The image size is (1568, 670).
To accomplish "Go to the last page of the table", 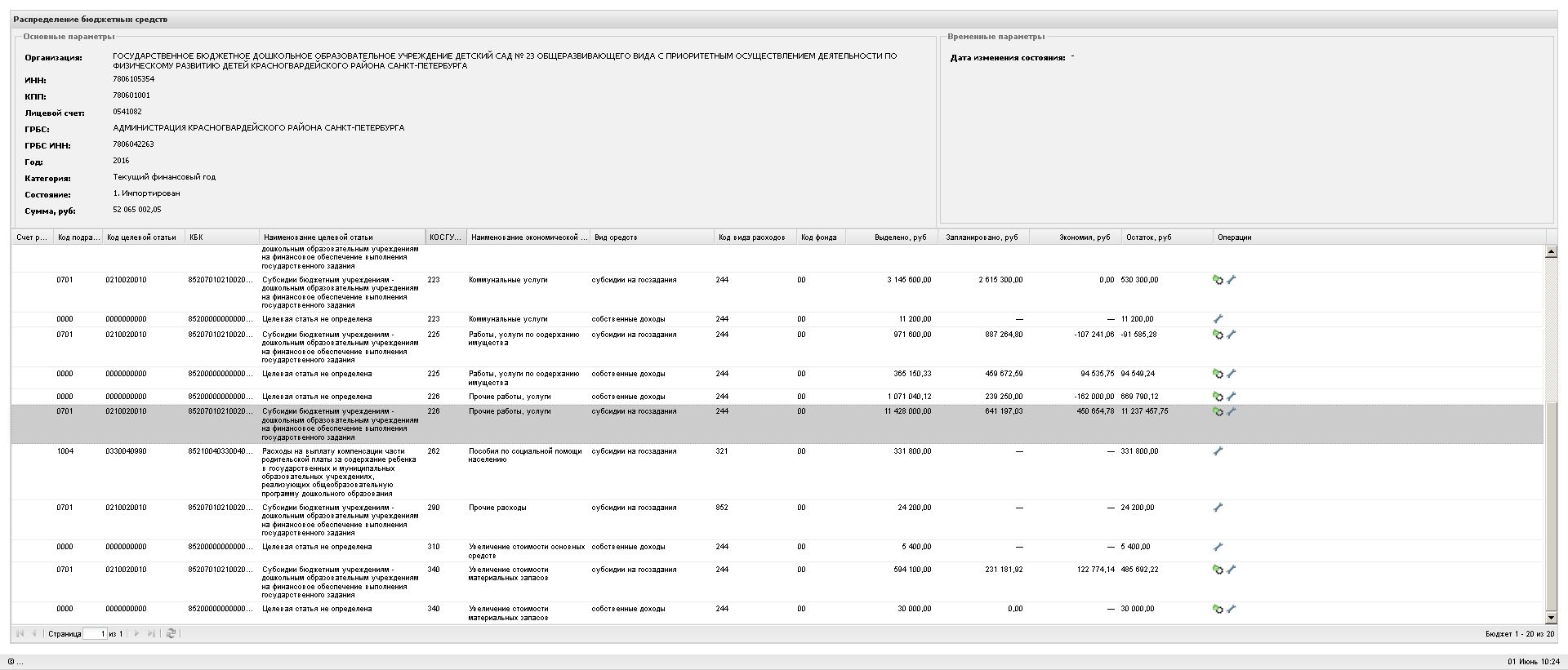I will tap(151, 633).
